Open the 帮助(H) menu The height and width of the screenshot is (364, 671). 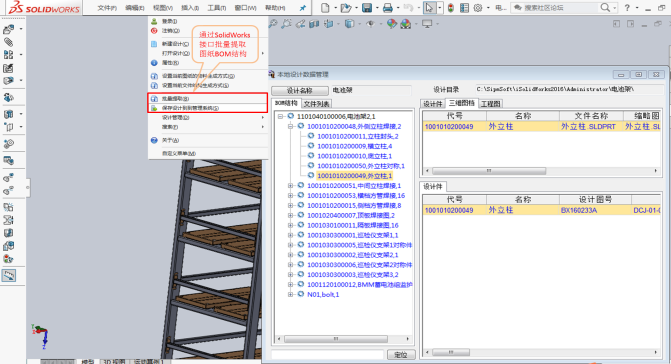[275, 8]
